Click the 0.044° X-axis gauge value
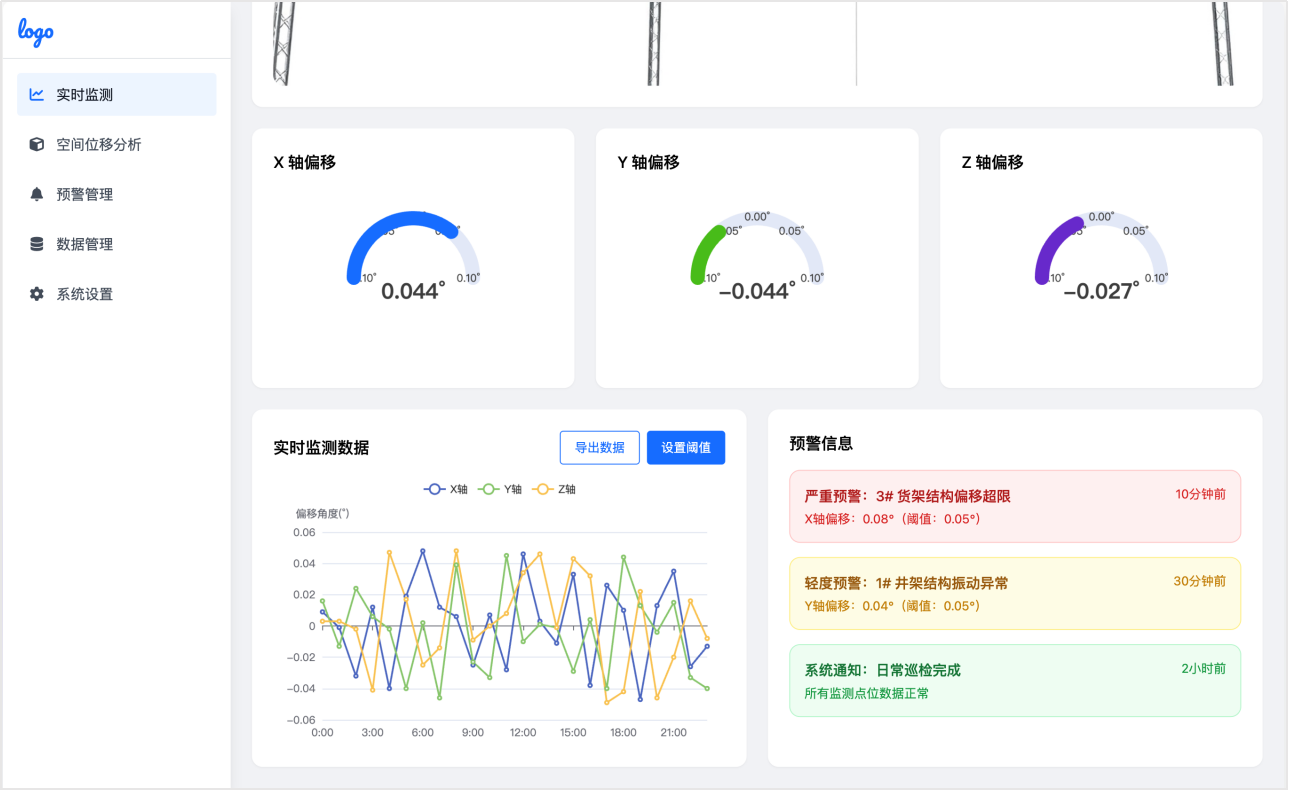 413,291
